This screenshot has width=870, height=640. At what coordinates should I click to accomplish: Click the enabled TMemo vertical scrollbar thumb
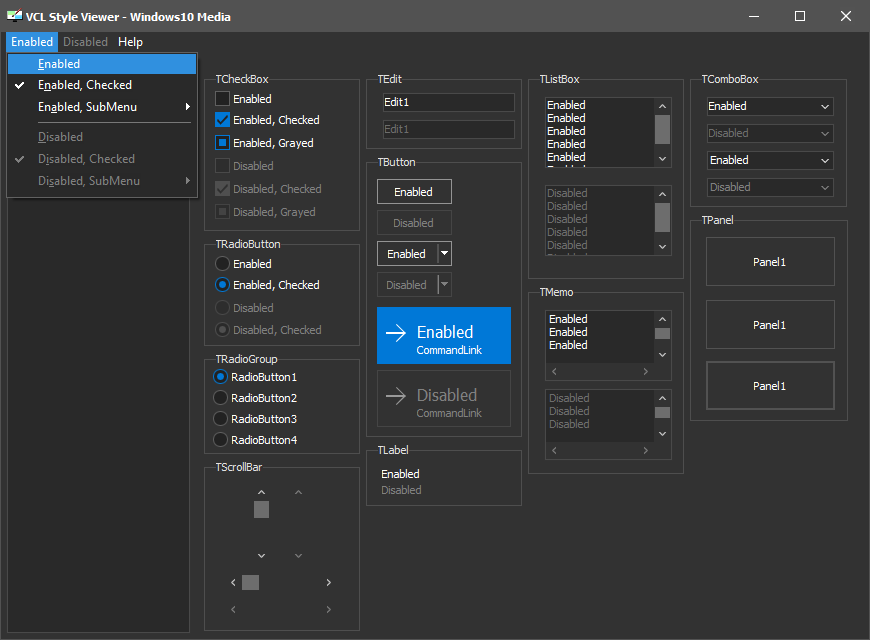[662, 334]
